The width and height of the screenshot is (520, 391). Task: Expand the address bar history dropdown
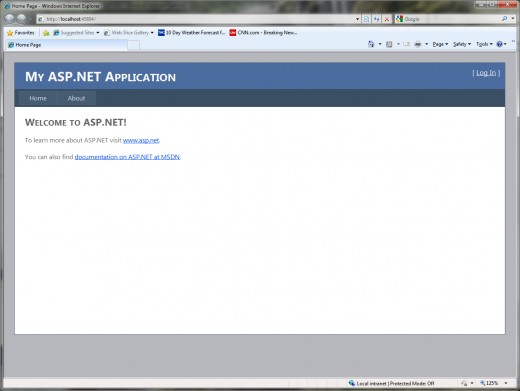357,19
